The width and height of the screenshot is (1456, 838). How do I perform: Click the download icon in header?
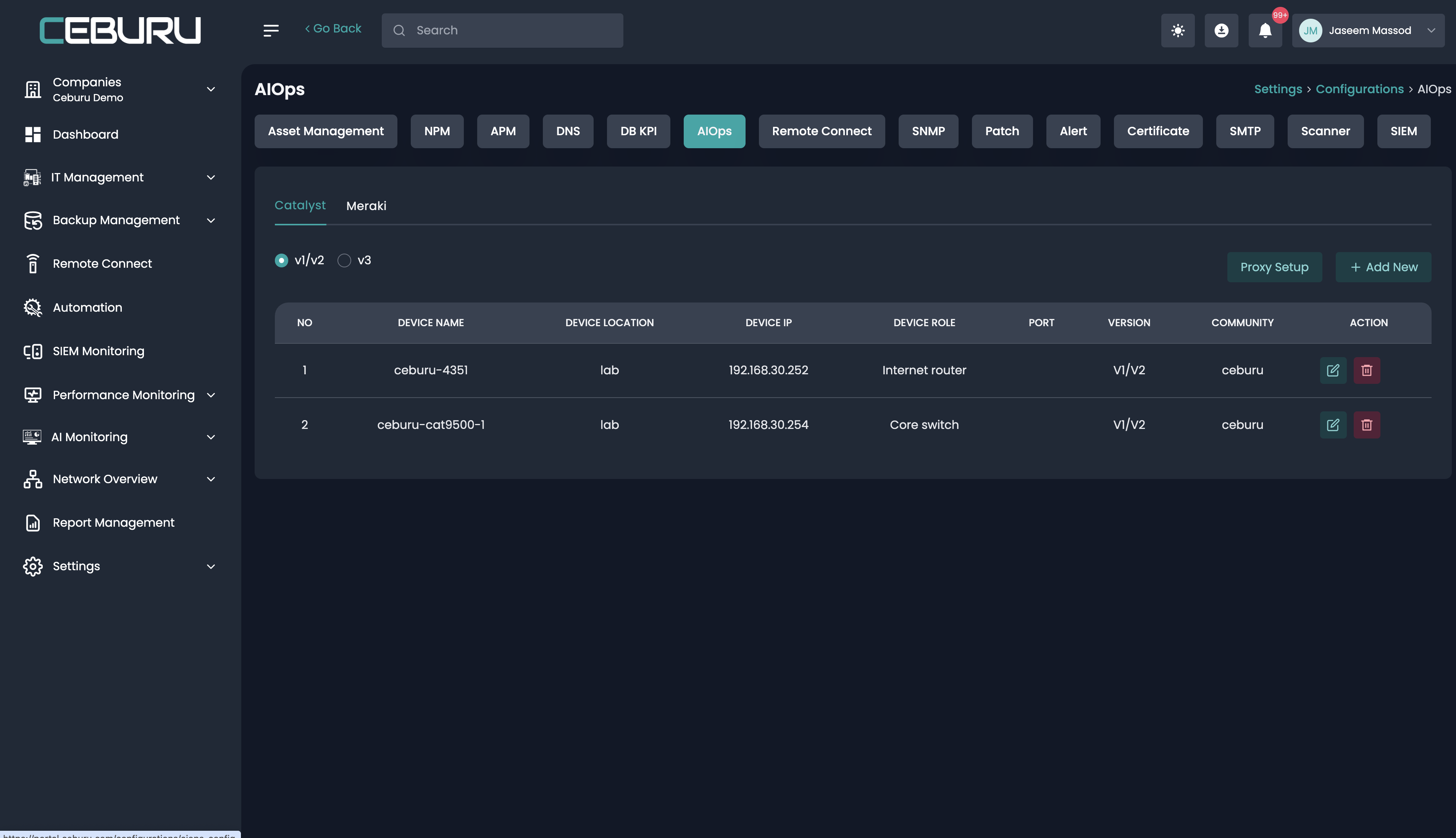point(1221,31)
